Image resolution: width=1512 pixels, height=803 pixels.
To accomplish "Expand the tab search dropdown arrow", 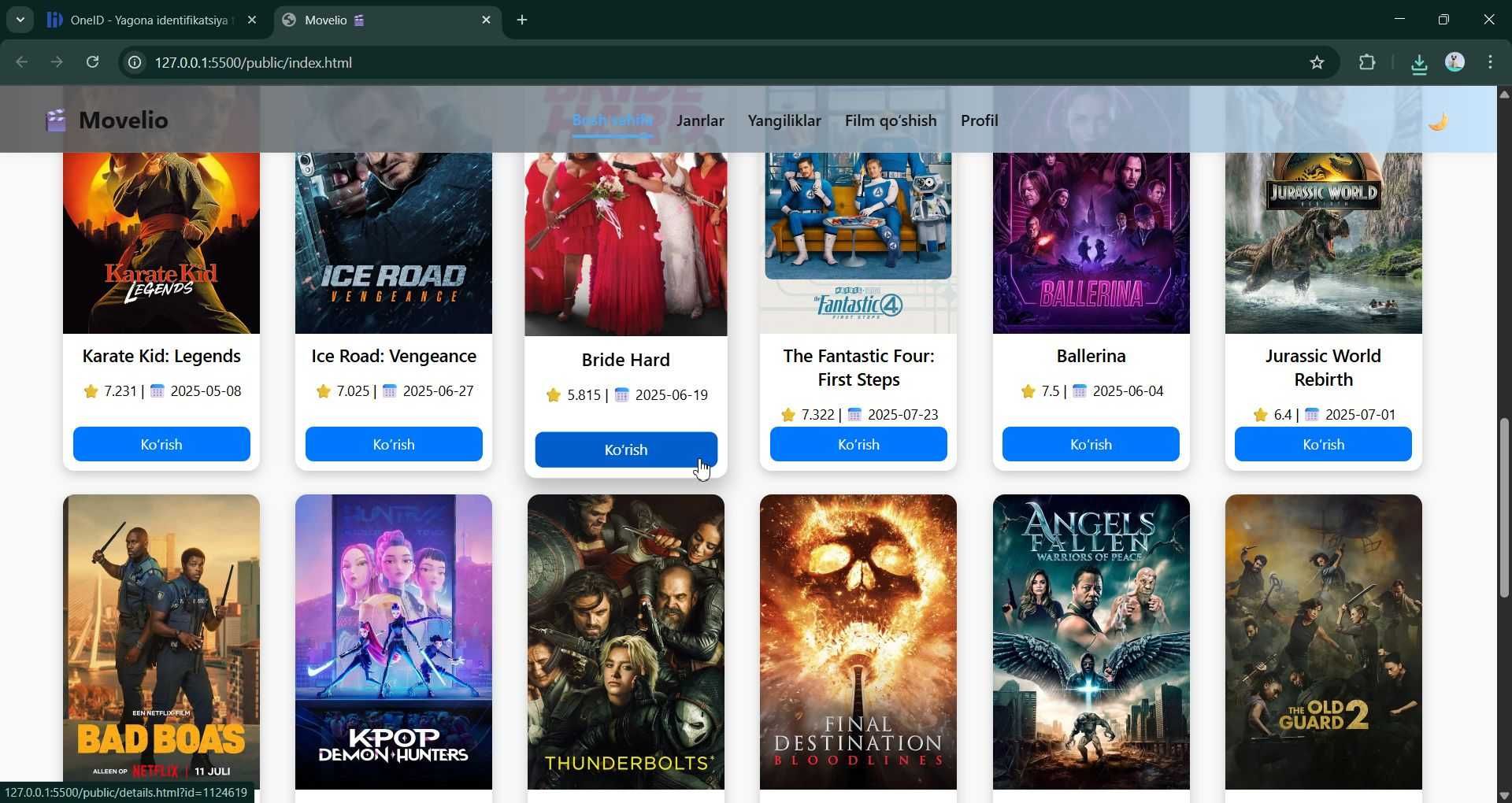I will 20,20.
